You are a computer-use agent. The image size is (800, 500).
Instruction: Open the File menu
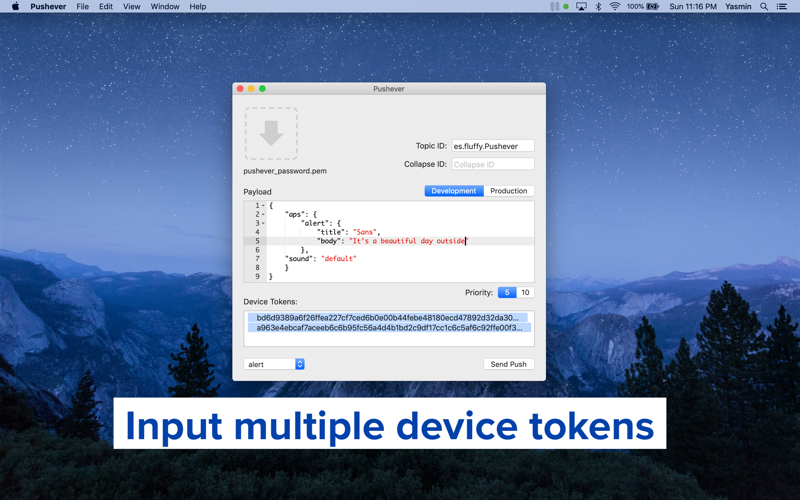click(x=82, y=7)
